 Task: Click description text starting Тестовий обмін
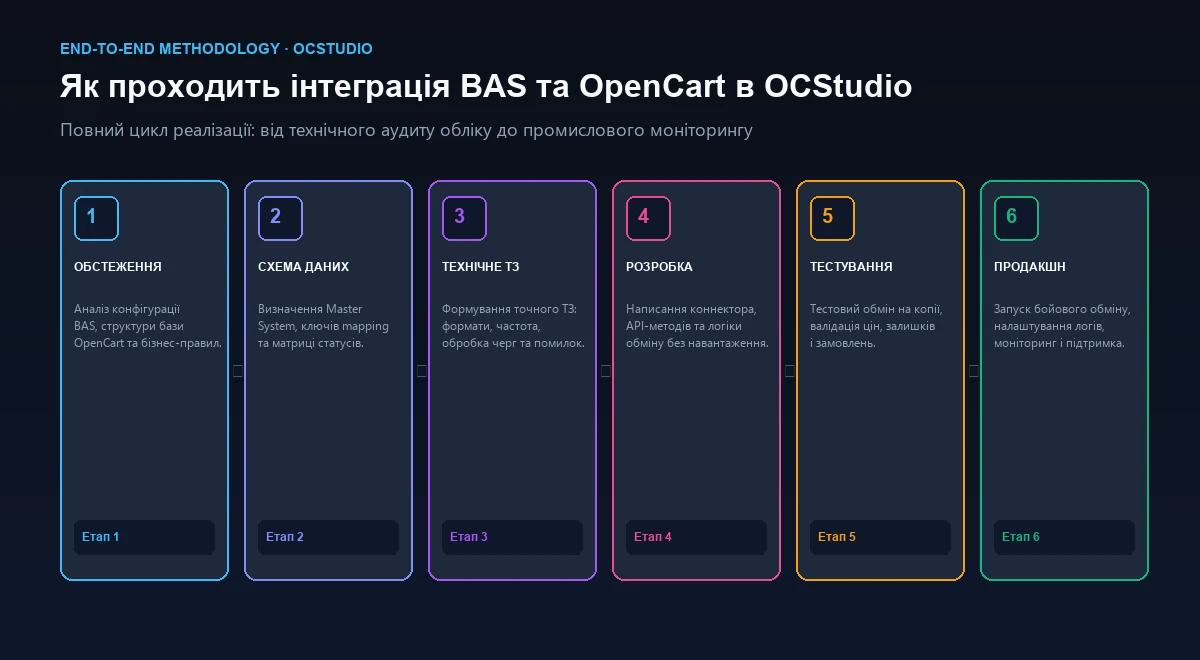(x=876, y=326)
